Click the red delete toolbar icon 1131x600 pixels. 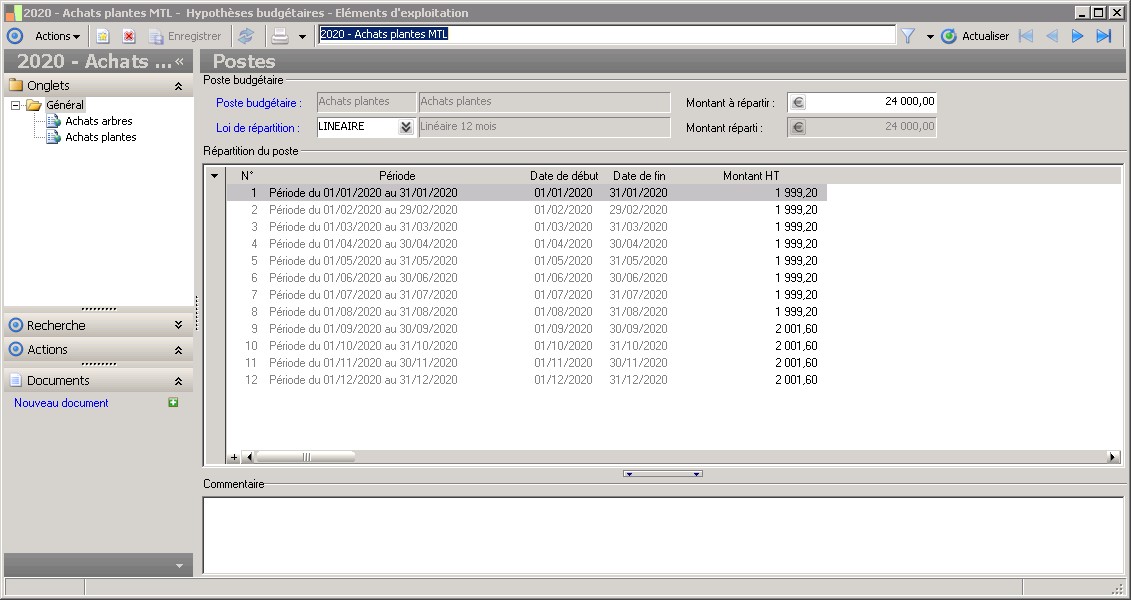[x=129, y=36]
